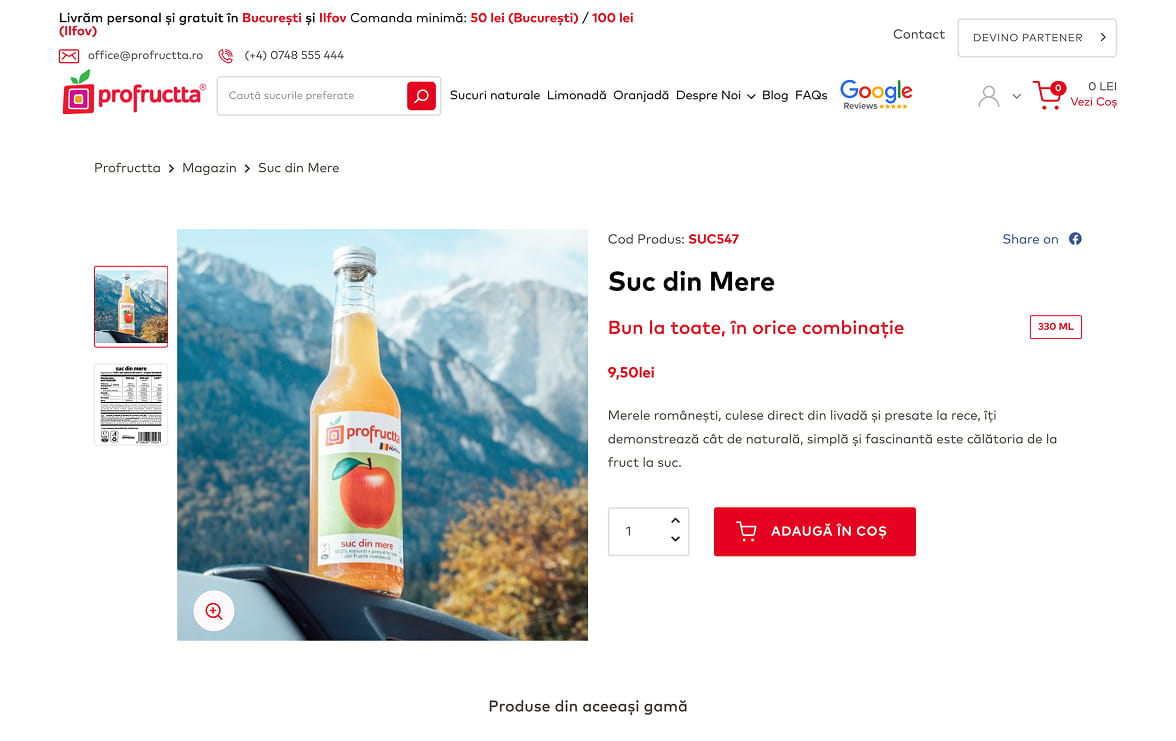Click the Devino Partener button
The height and width of the screenshot is (741, 1176).
pyautogui.click(x=1036, y=38)
